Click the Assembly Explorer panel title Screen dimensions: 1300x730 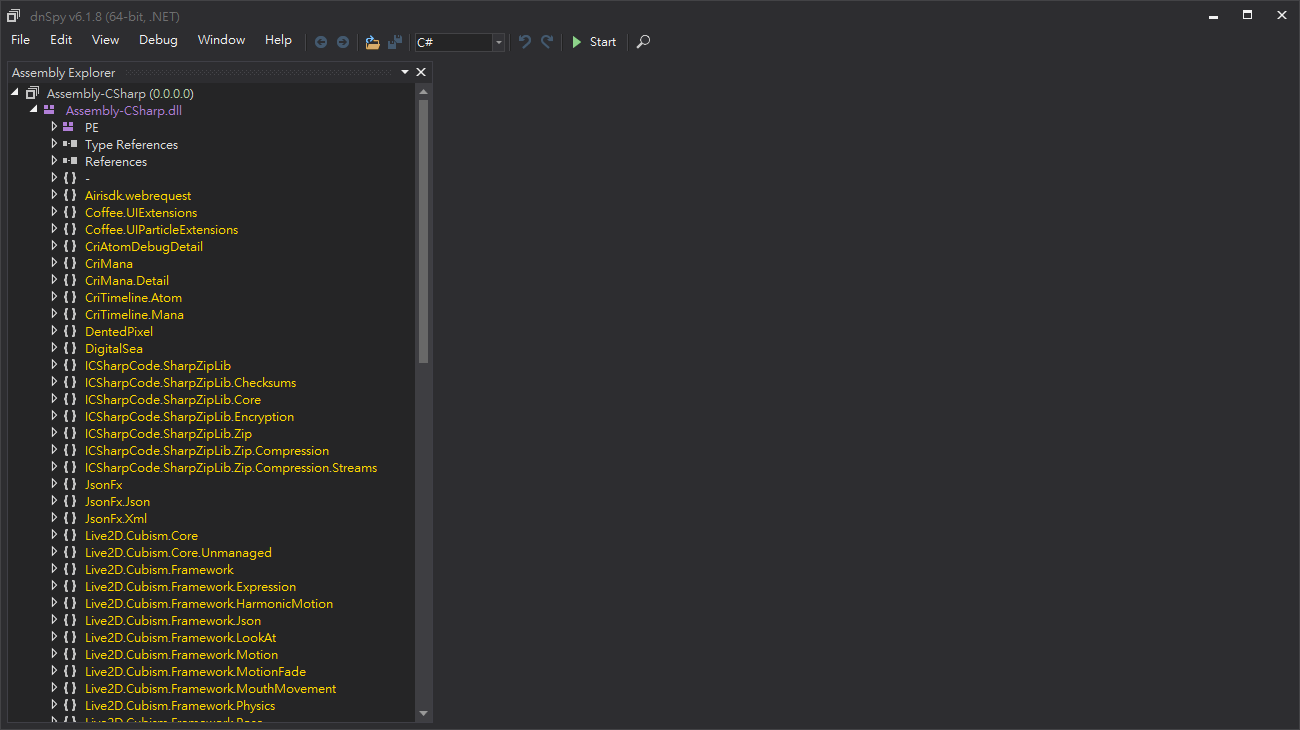(63, 72)
